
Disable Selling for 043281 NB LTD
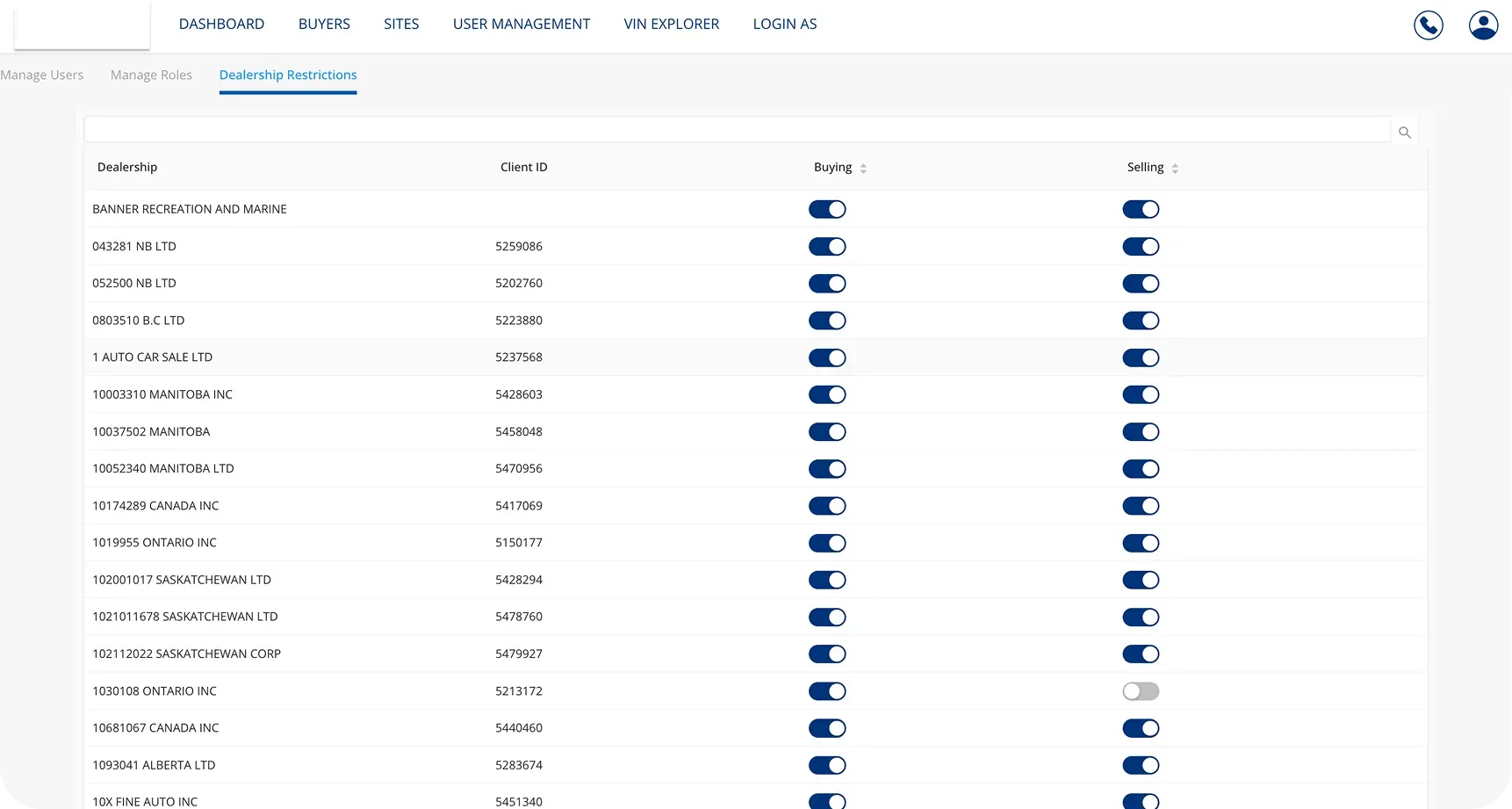(1141, 247)
